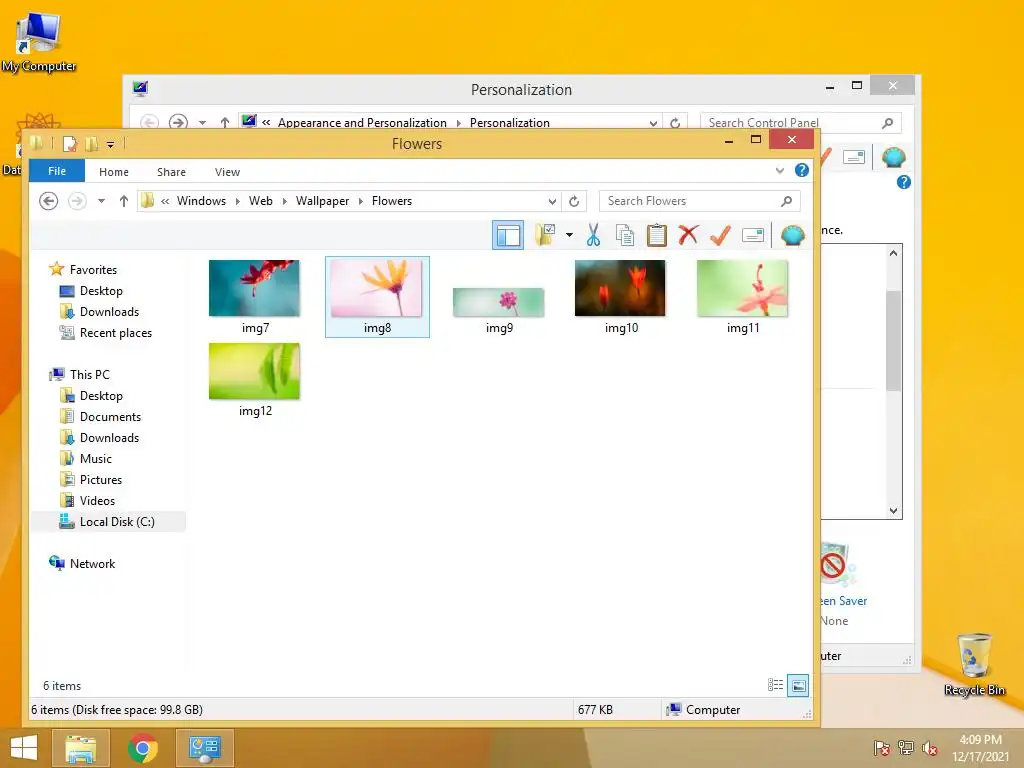This screenshot has width=1024, height=768.
Task: Click the red X Delete icon
Action: 688,234
